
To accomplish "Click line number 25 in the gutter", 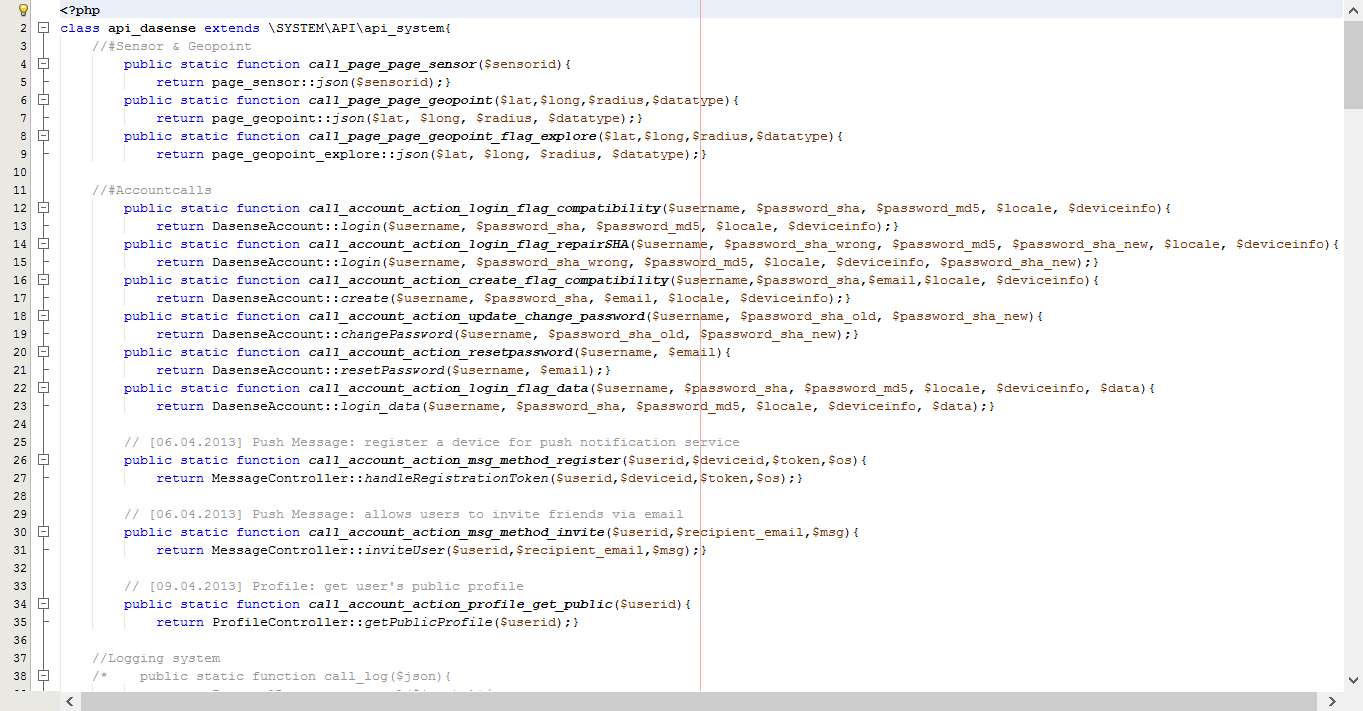I will pyautogui.click(x=21, y=442).
